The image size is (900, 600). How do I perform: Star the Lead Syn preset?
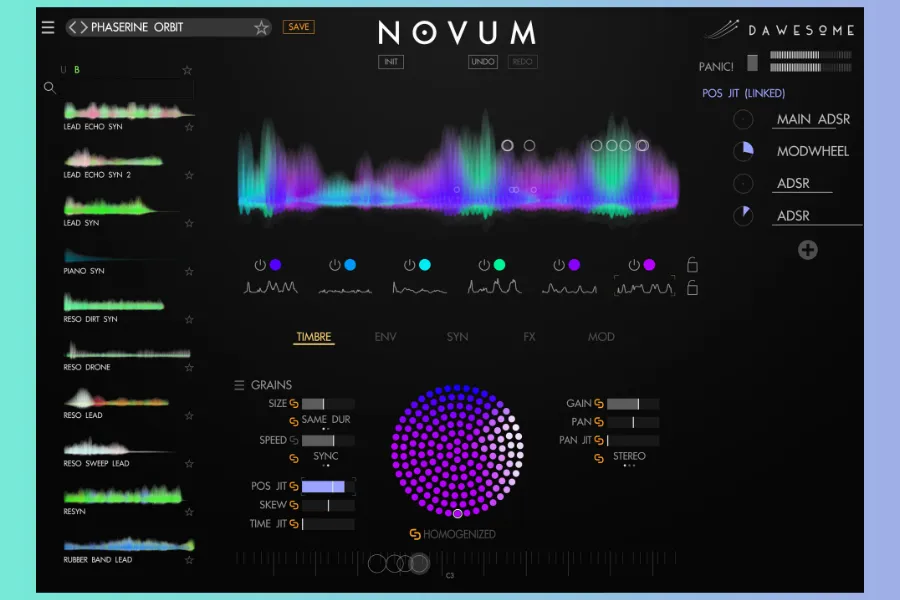point(189,223)
